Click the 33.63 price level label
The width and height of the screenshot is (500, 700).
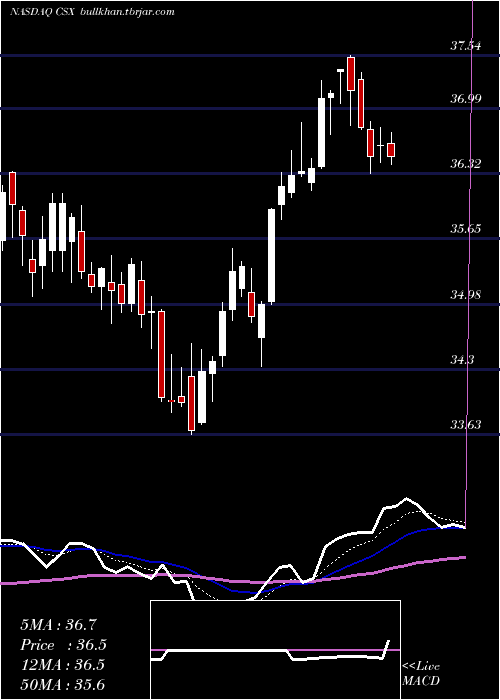466,425
